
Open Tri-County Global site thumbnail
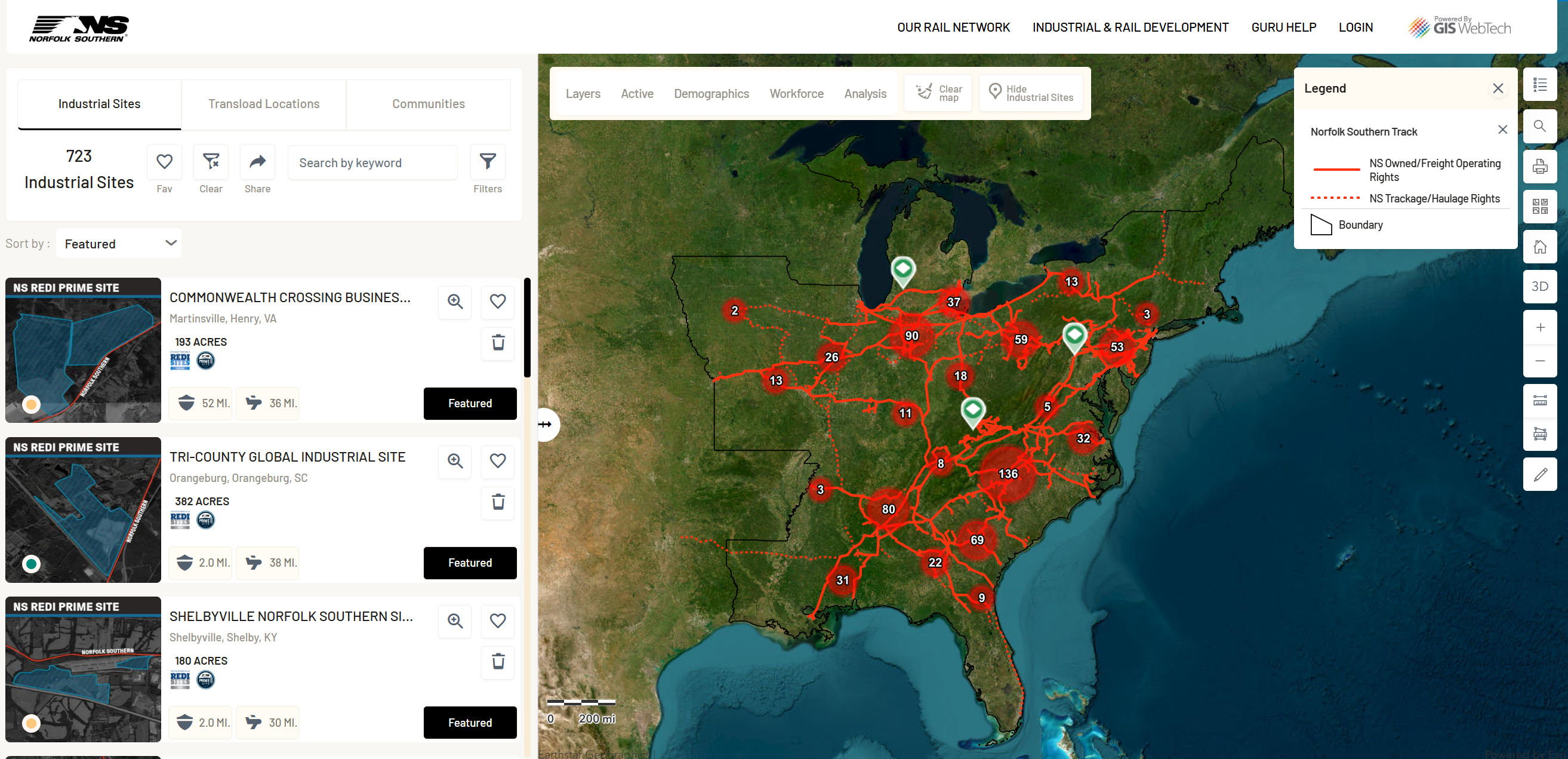pos(84,510)
